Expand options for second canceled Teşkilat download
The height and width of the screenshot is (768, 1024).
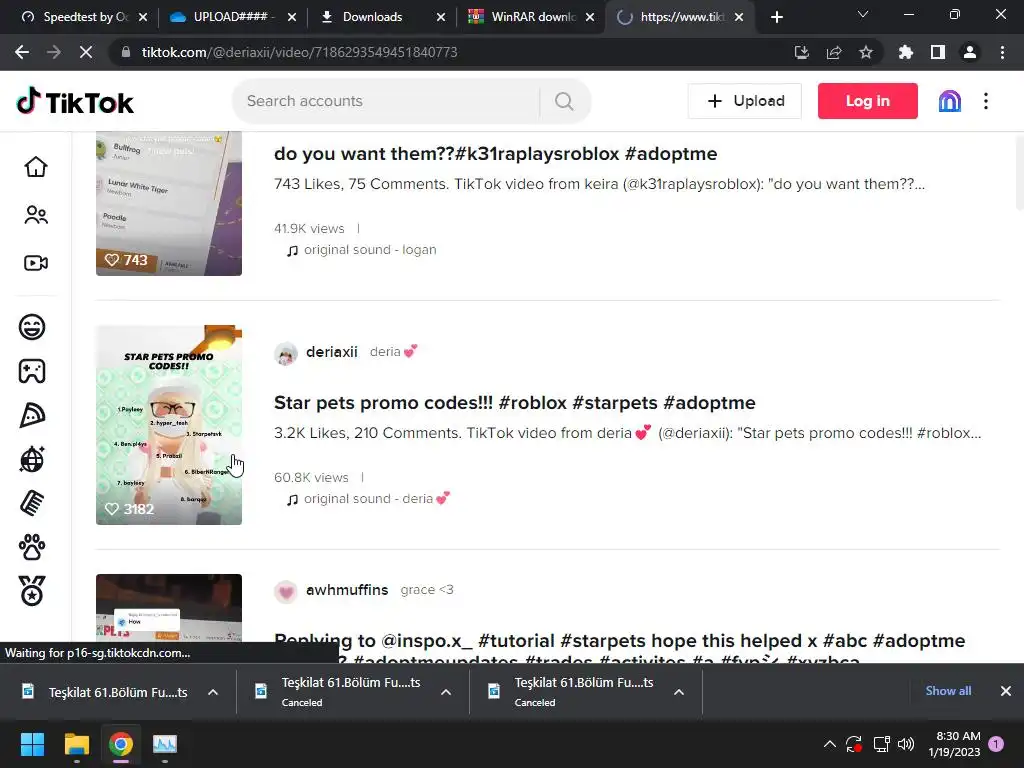click(x=446, y=692)
